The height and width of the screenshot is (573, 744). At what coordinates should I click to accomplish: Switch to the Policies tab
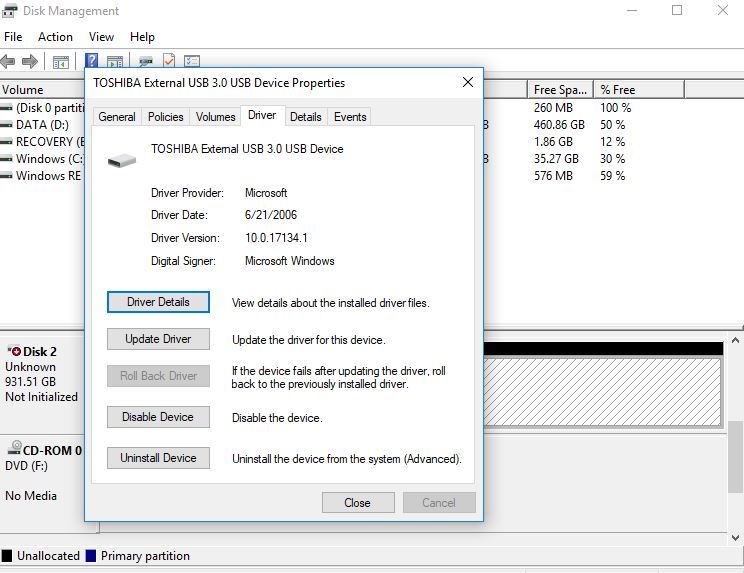[166, 117]
